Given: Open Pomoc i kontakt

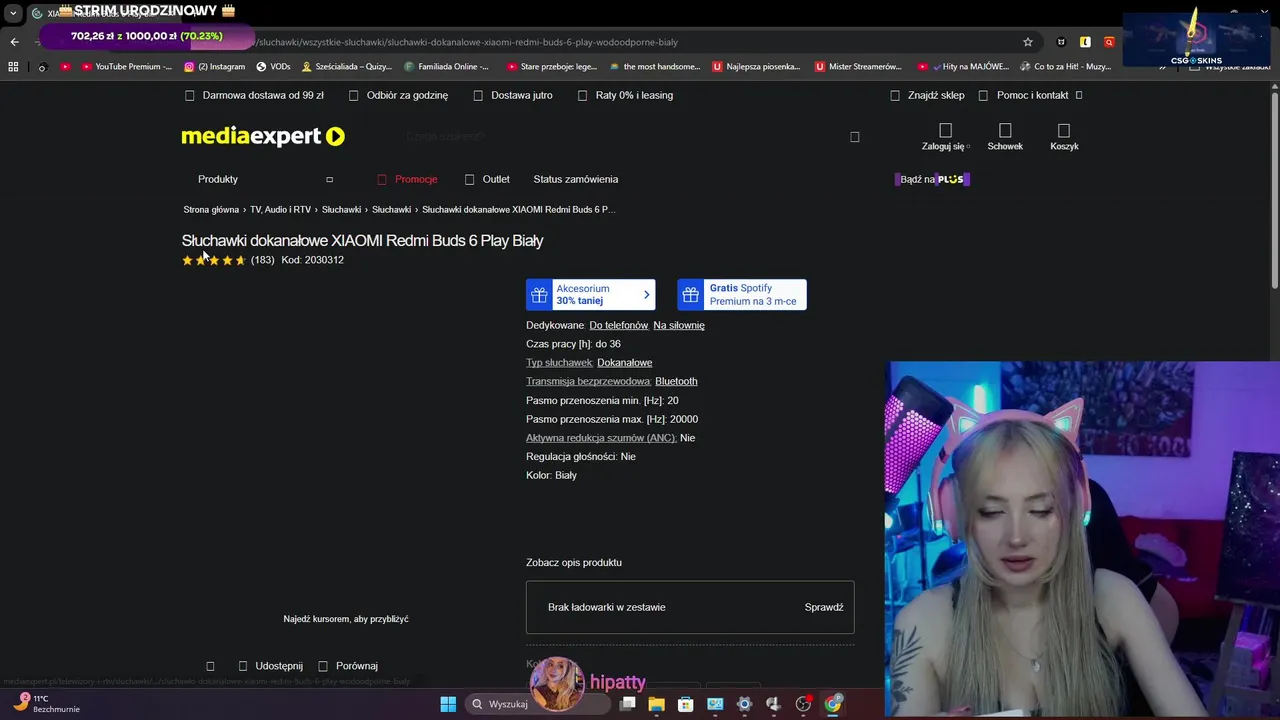Looking at the screenshot, I should pos(1030,95).
